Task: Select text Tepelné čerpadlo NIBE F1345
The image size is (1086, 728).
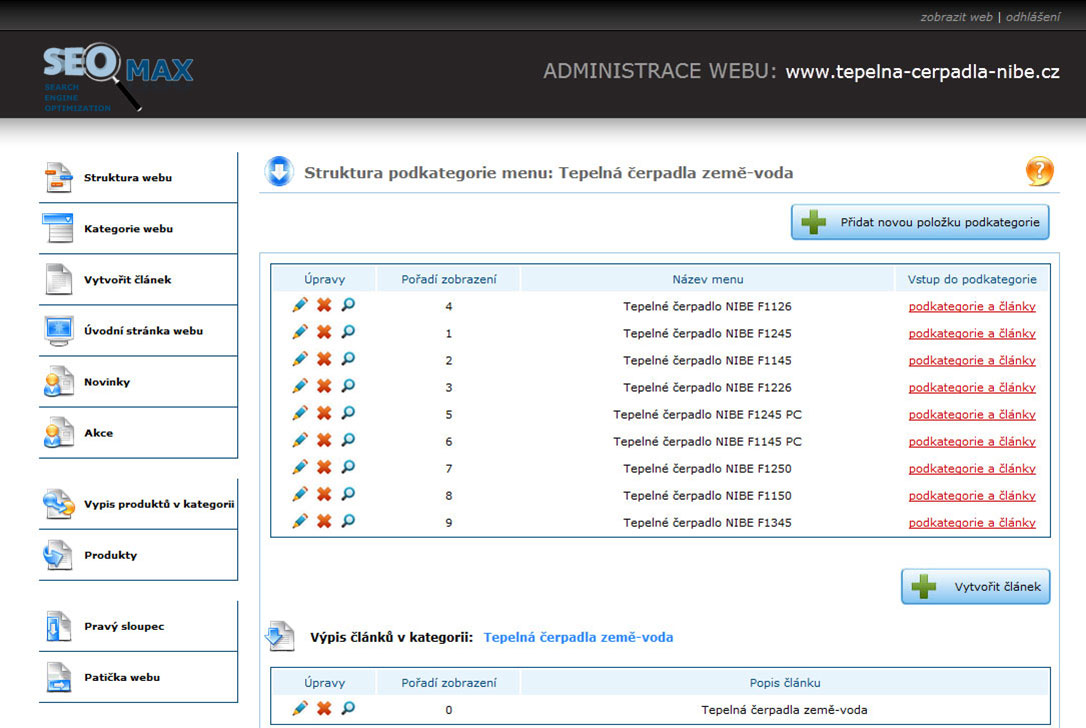Action: tap(707, 522)
